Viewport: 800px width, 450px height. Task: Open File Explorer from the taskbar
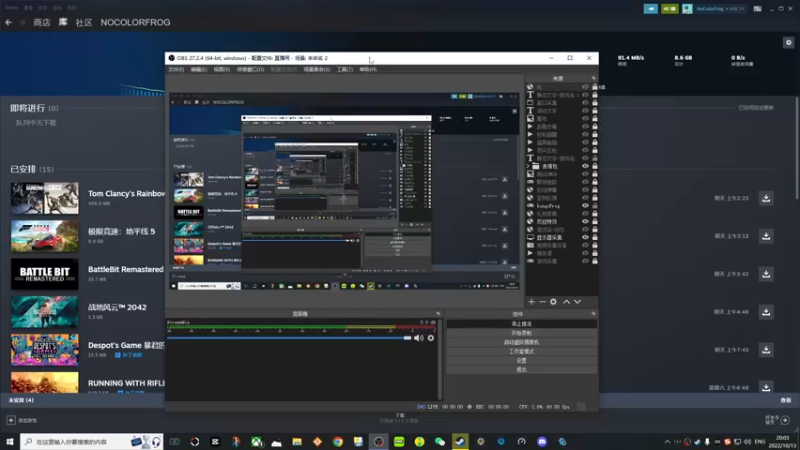pyautogui.click(x=297, y=442)
